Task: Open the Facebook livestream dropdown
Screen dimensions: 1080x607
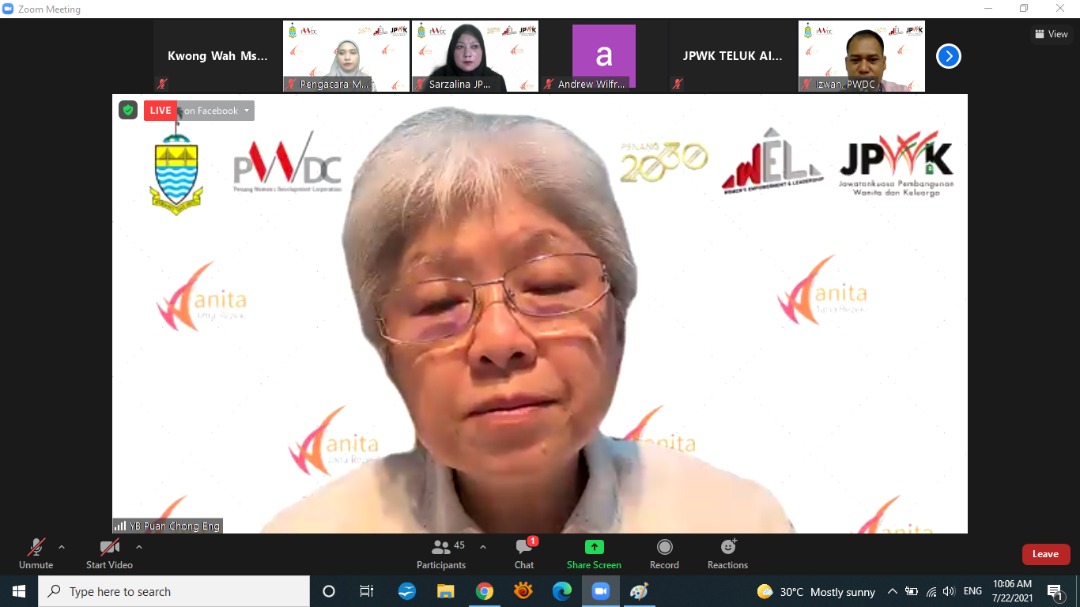Action: pos(246,111)
